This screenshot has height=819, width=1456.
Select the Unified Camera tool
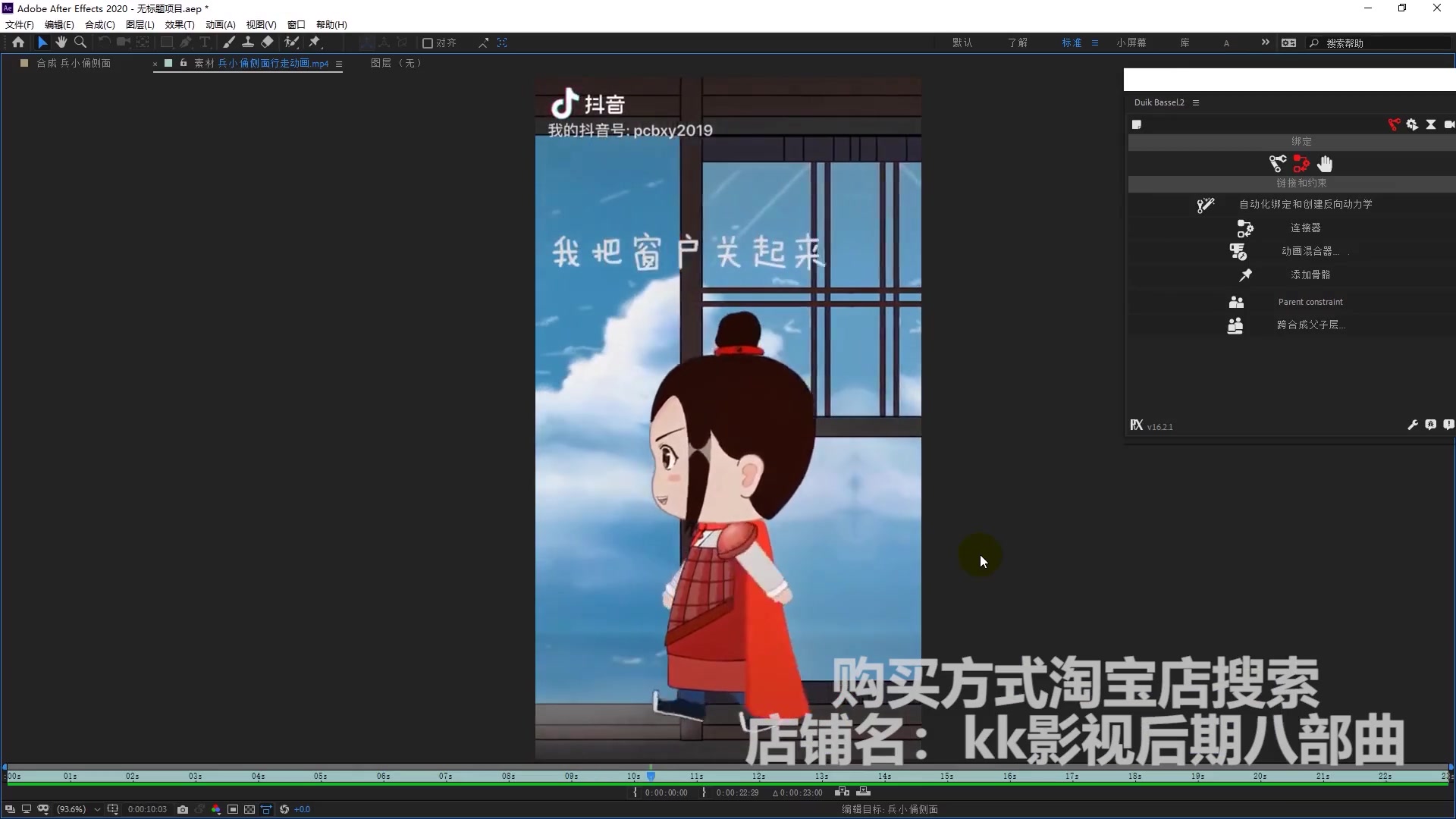[123, 42]
